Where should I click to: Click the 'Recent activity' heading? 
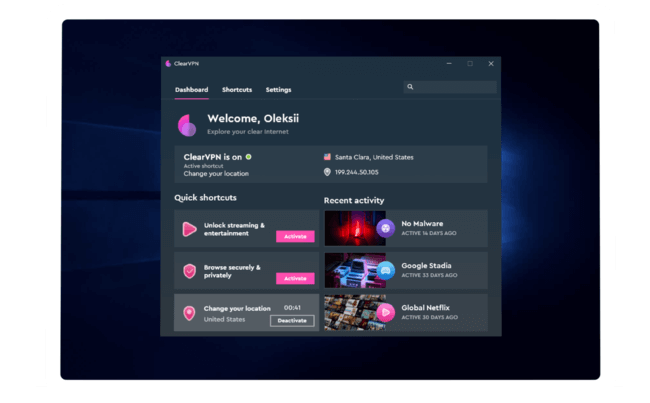(354, 201)
